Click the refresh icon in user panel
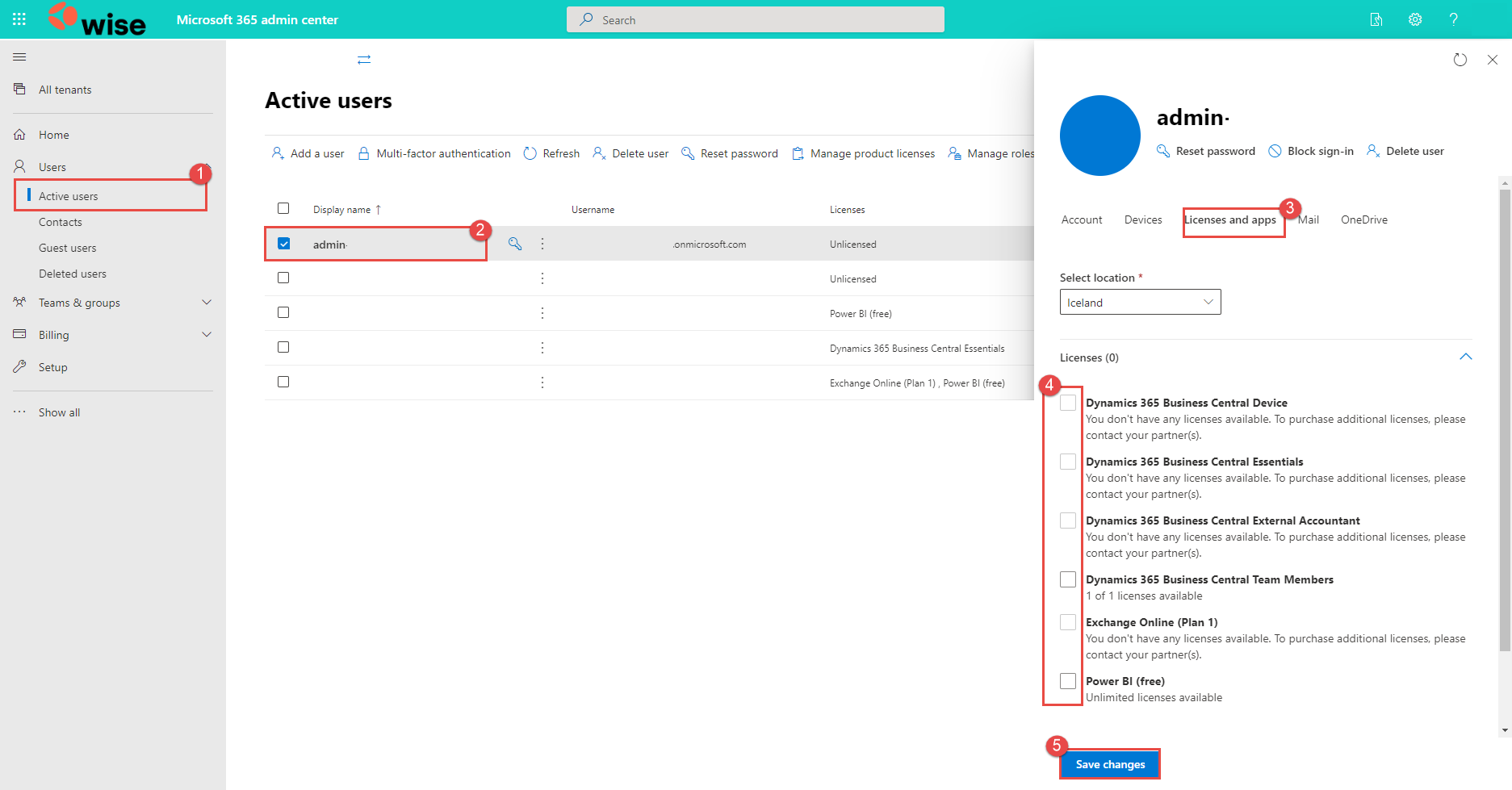1512x790 pixels. pos(1460,60)
